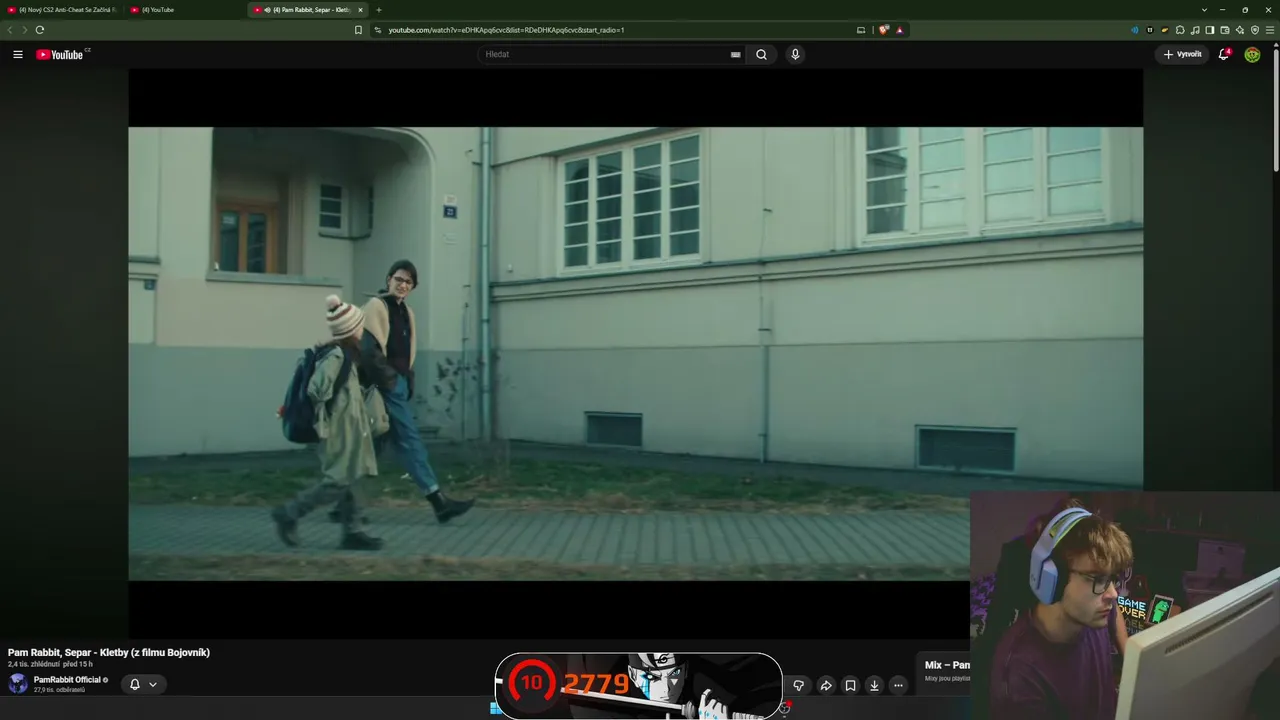Click the Vytvořit create button
The image size is (1280, 720).
click(x=1182, y=55)
